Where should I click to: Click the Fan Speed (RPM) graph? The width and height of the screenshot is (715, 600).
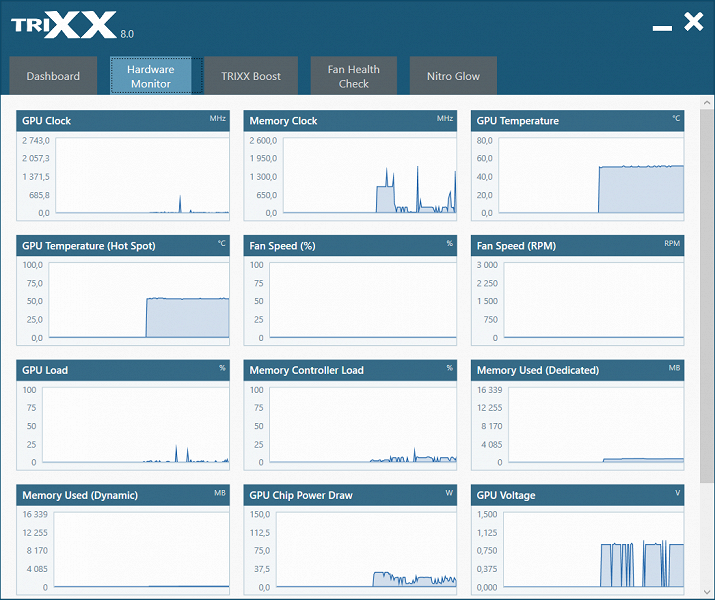point(577,290)
